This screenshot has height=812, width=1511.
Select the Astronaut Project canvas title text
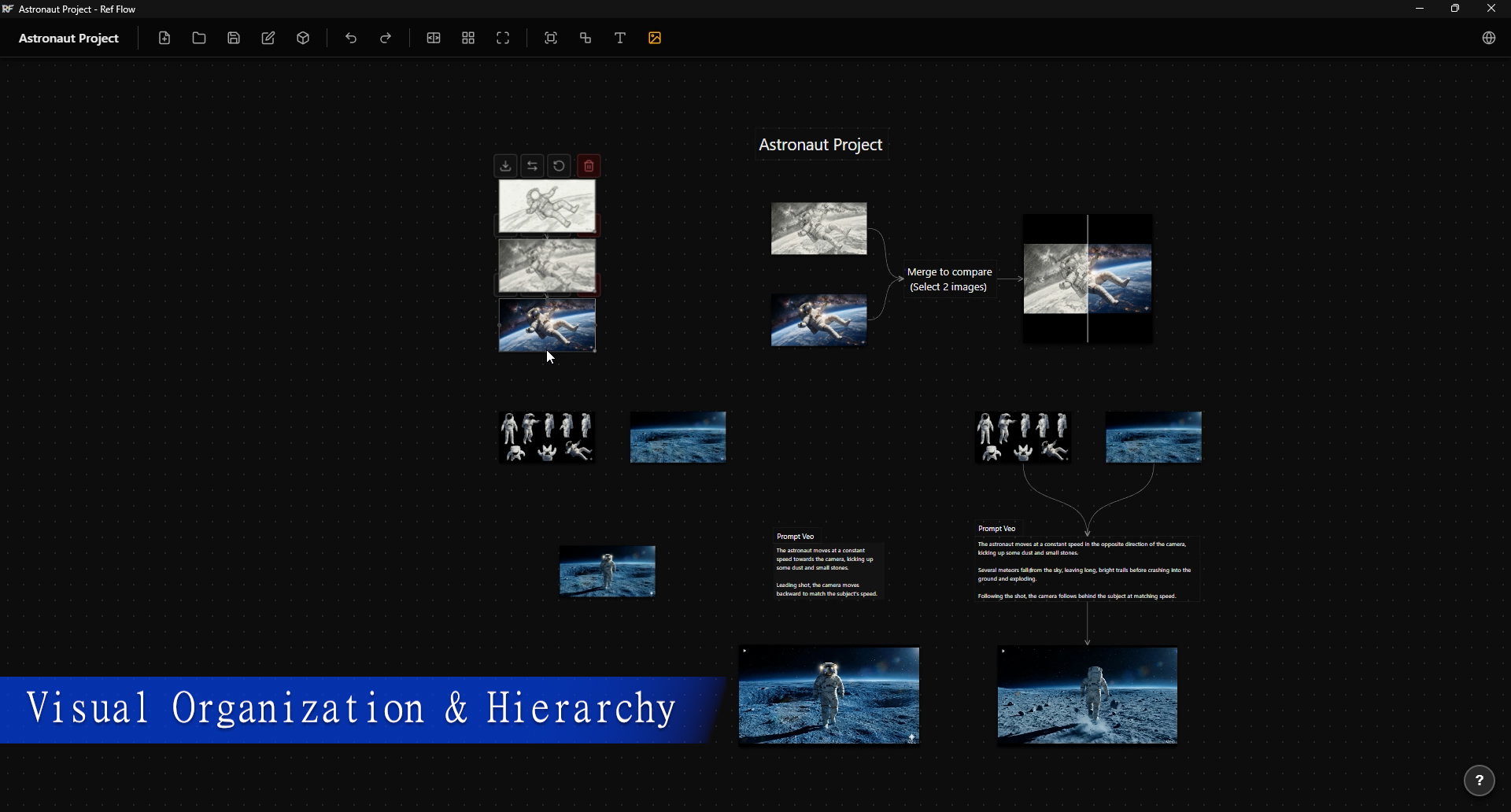[821, 145]
